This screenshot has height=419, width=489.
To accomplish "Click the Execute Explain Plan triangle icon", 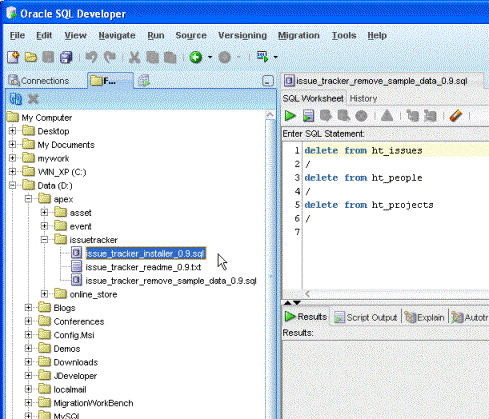I will coord(387,116).
